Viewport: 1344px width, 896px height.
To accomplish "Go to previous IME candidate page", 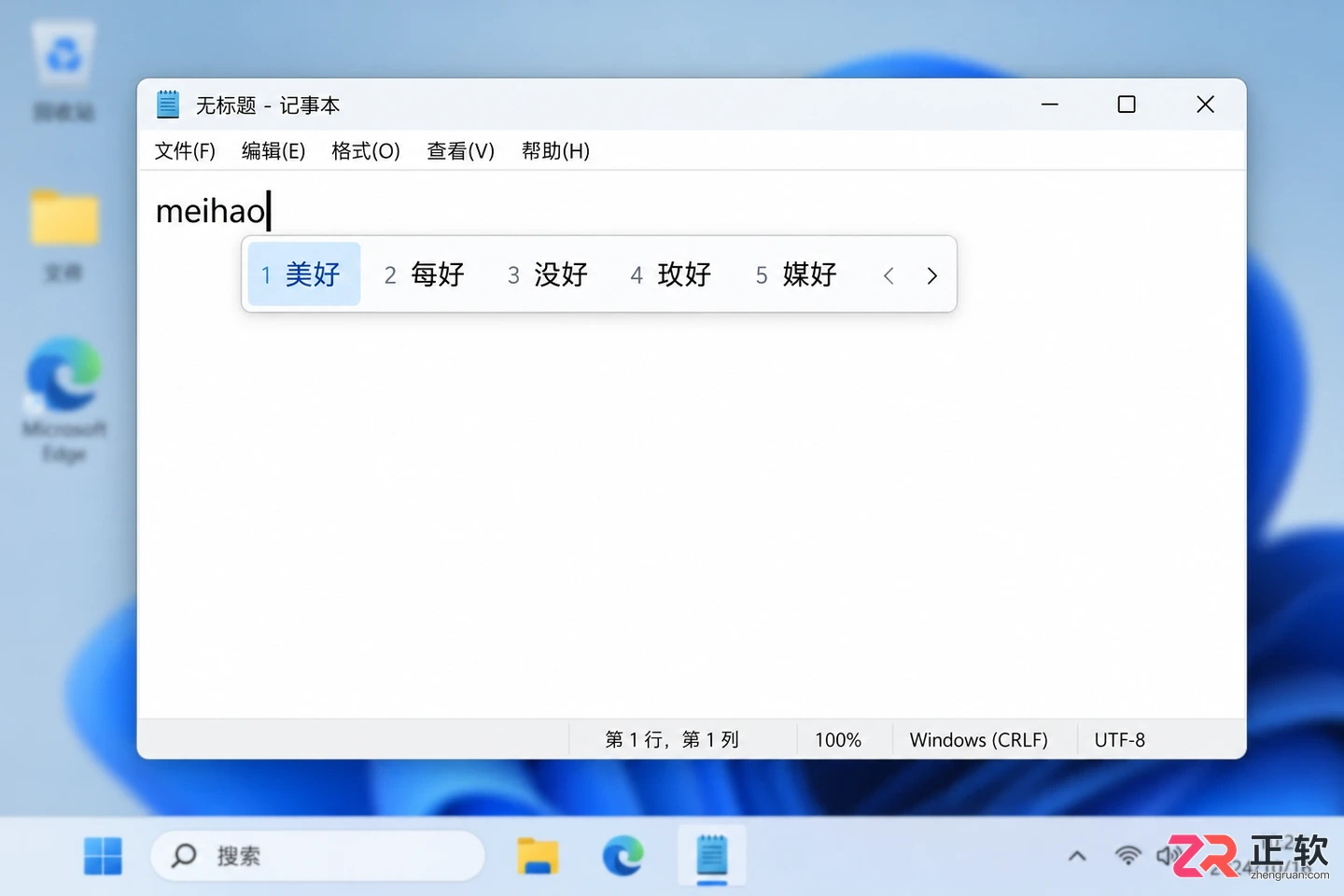I will (889, 275).
